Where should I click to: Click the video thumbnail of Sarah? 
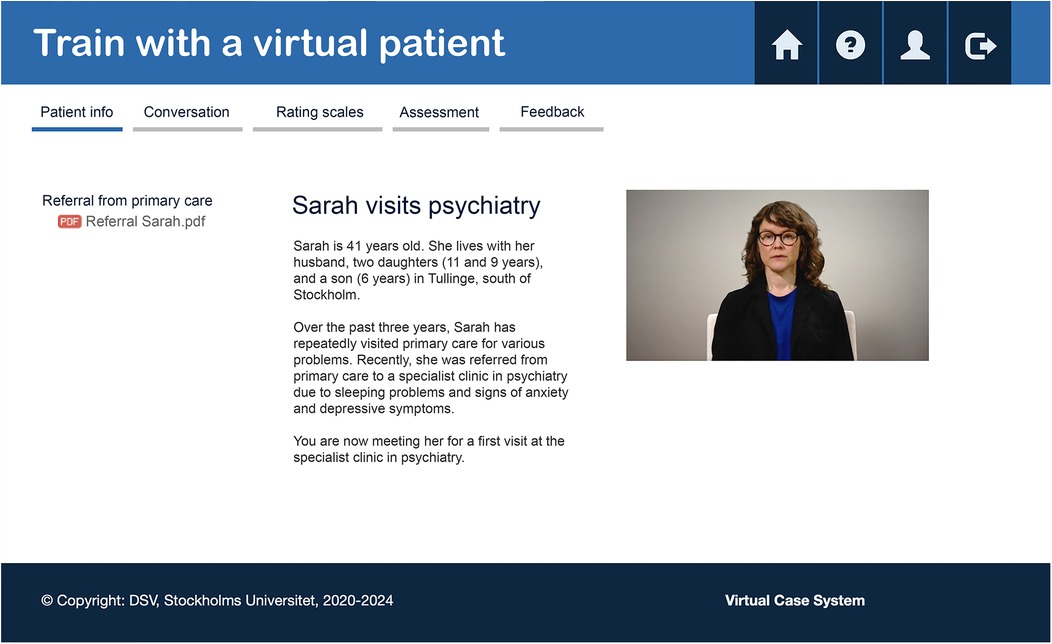coord(778,275)
